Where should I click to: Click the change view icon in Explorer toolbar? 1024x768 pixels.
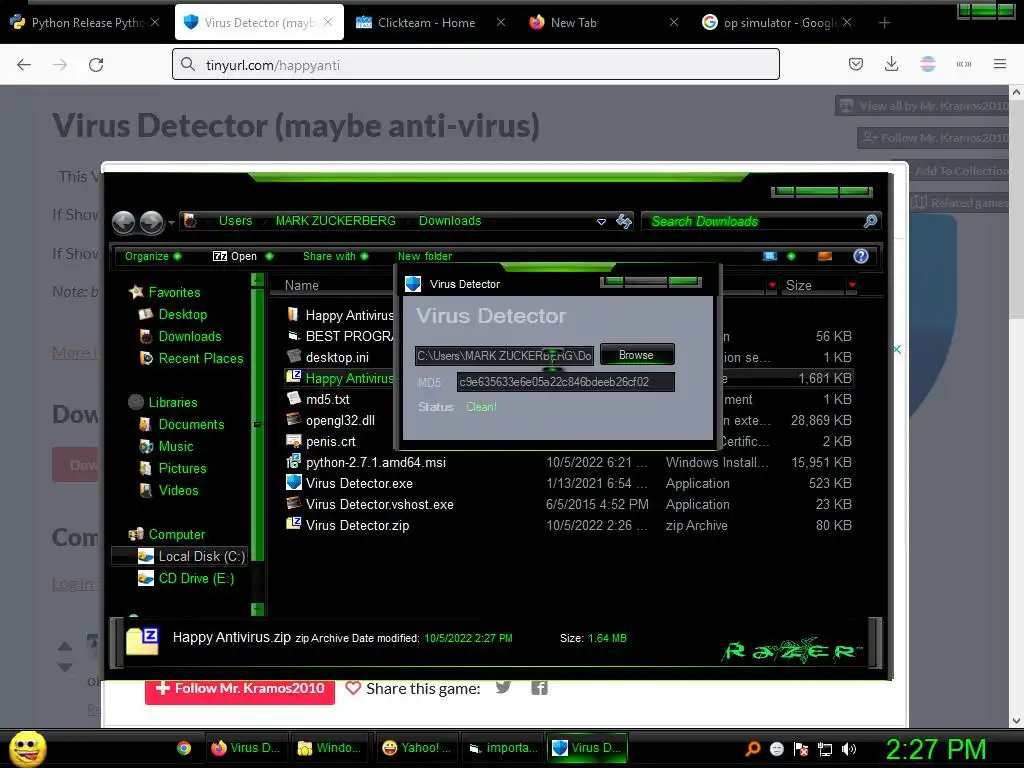pos(770,256)
